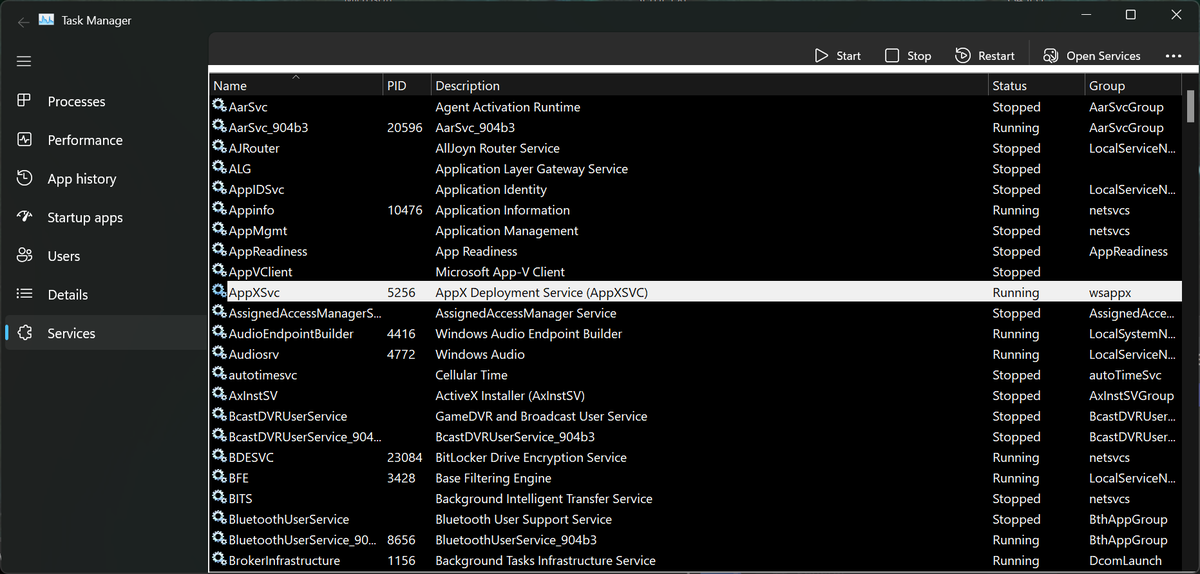Viewport: 1200px width, 574px height.
Task: Click gear icon of AppMgmt service
Action: (220, 230)
